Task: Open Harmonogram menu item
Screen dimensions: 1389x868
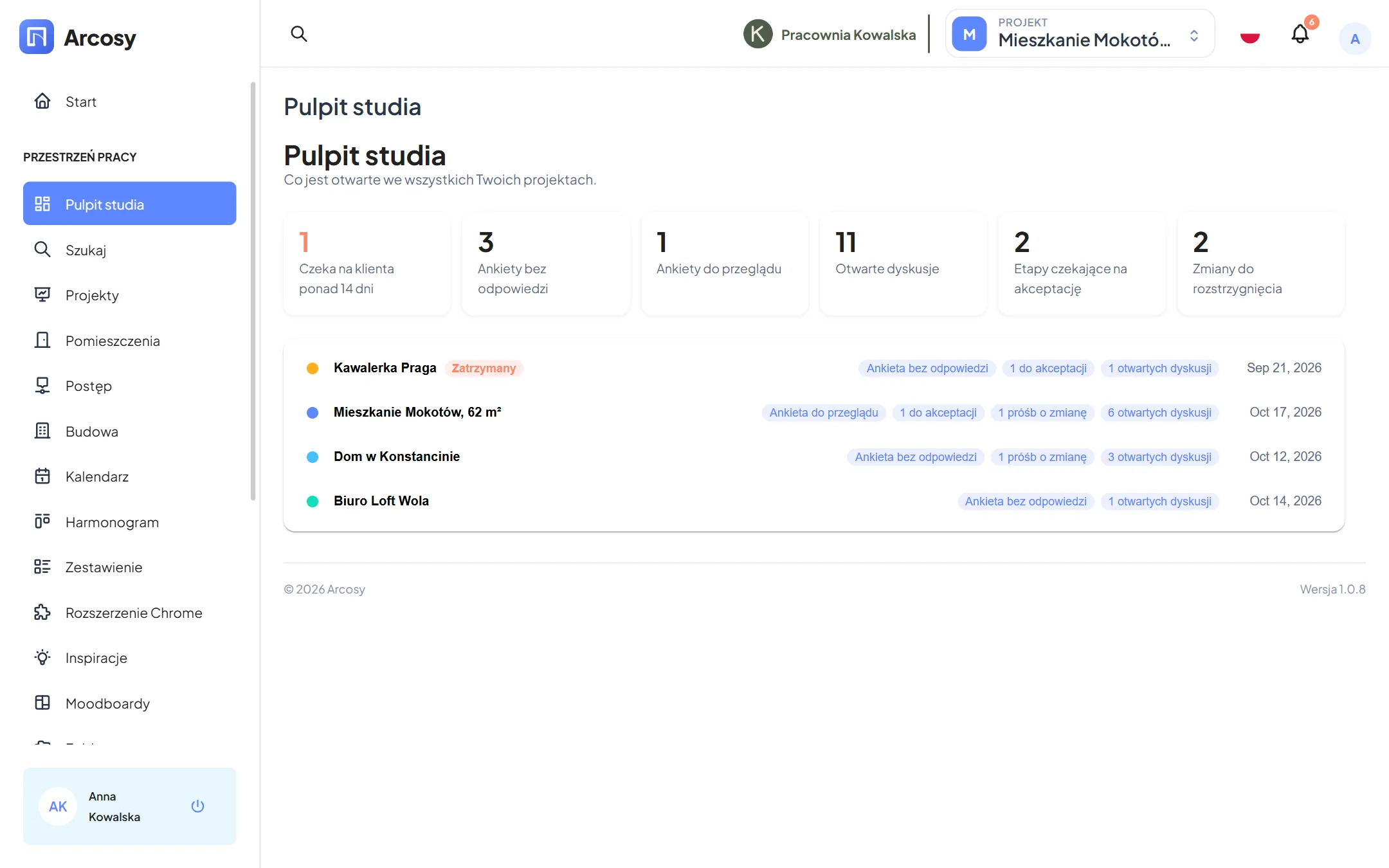Action: pyautogui.click(x=129, y=522)
